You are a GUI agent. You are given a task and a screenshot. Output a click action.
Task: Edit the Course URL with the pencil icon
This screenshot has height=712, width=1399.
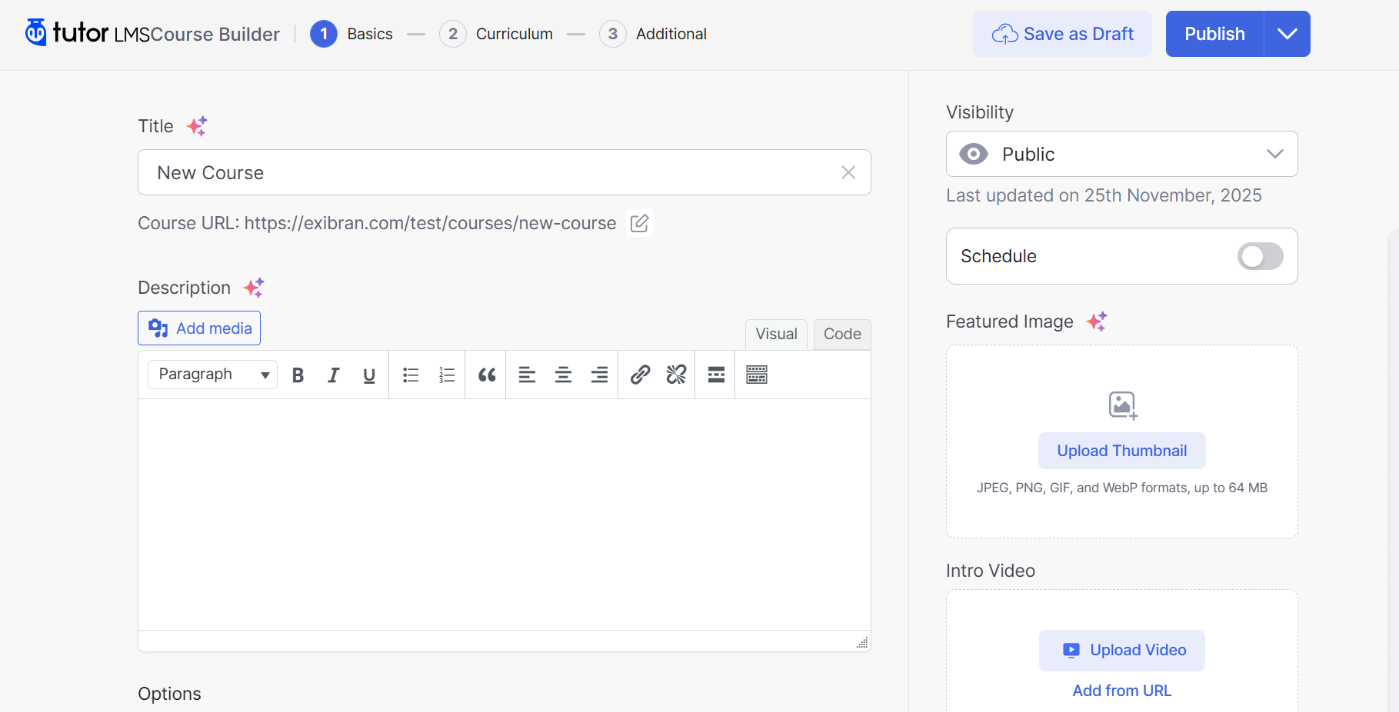(x=639, y=223)
